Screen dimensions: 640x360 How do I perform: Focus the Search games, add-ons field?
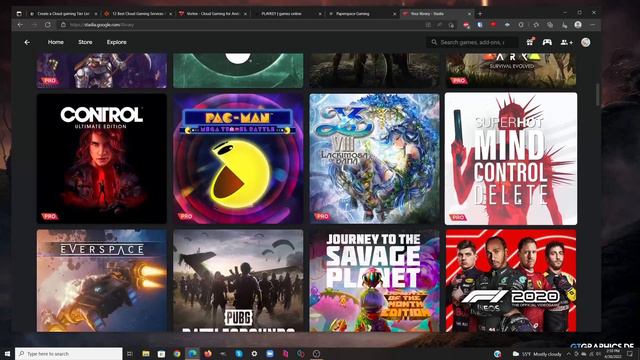[472, 42]
